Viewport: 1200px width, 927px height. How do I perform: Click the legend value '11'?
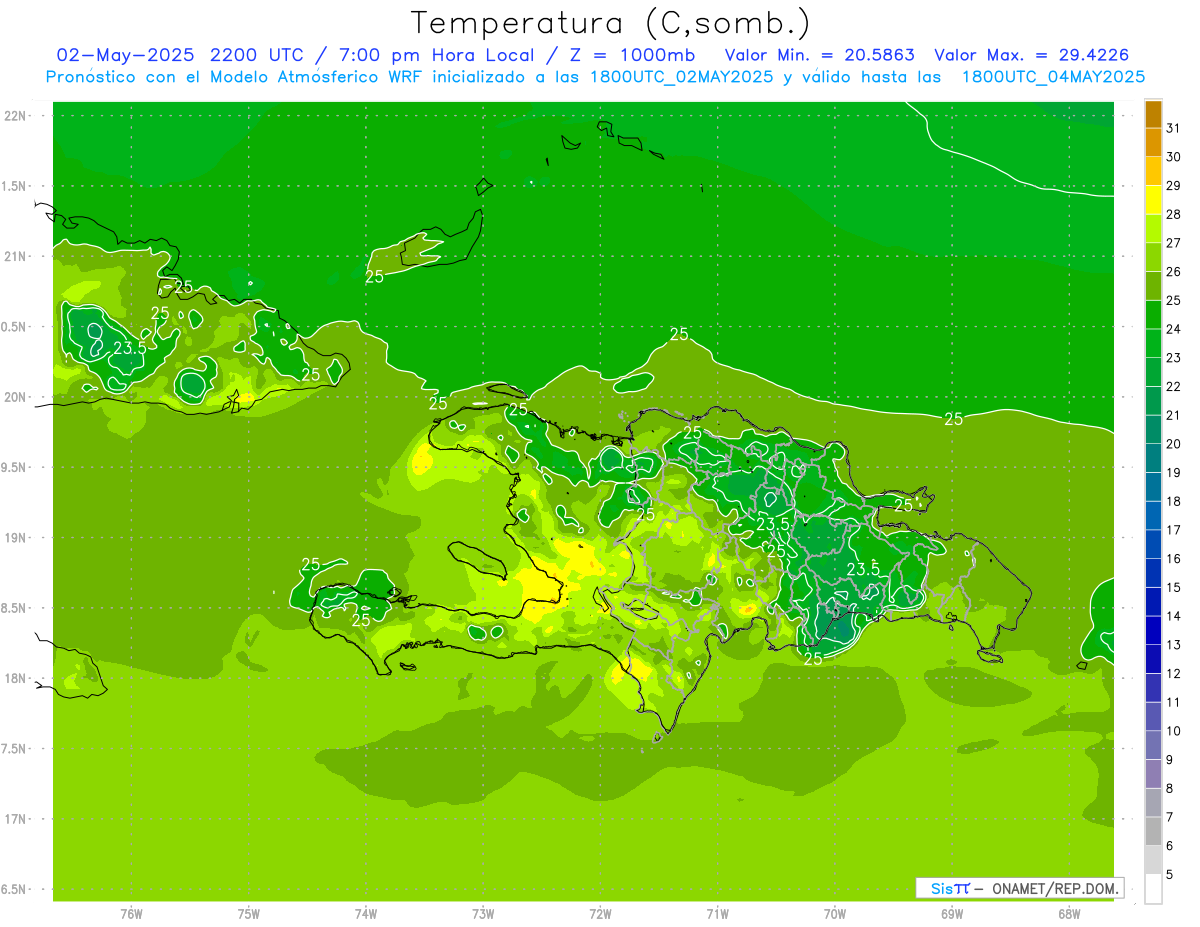(x=1173, y=702)
